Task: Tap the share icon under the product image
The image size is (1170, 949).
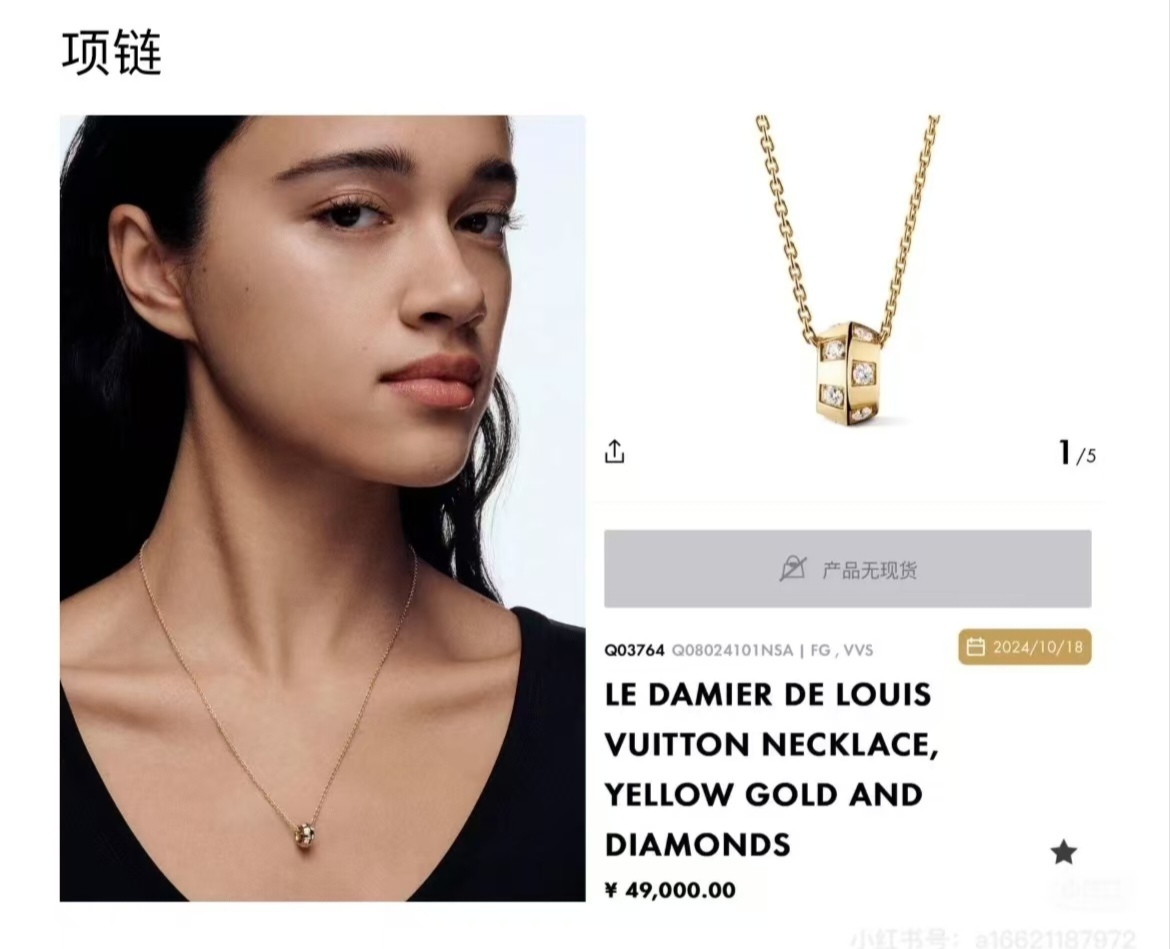Action: [x=614, y=451]
